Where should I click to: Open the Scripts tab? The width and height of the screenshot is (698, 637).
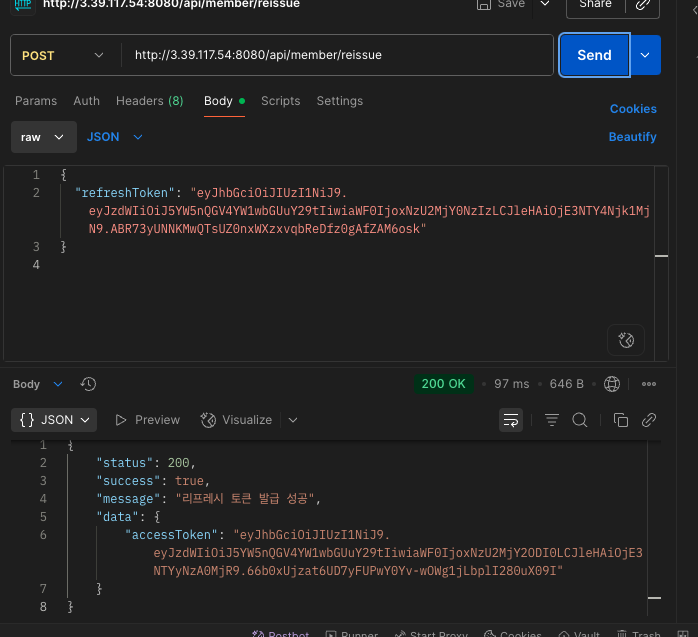280,101
